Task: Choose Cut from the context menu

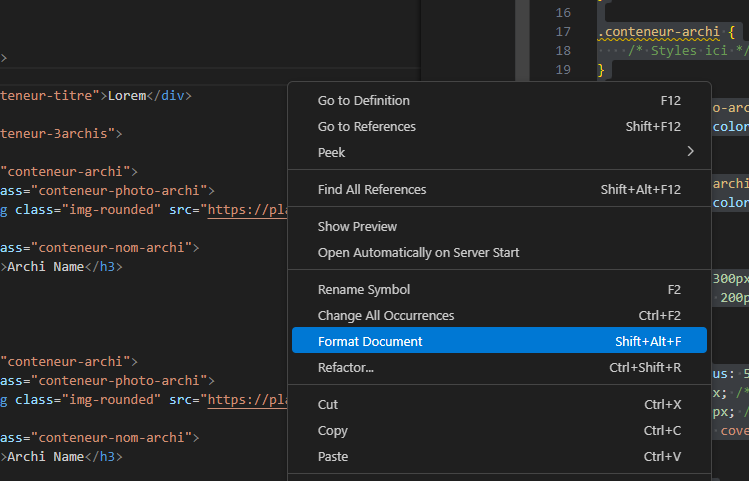Action: coord(327,404)
